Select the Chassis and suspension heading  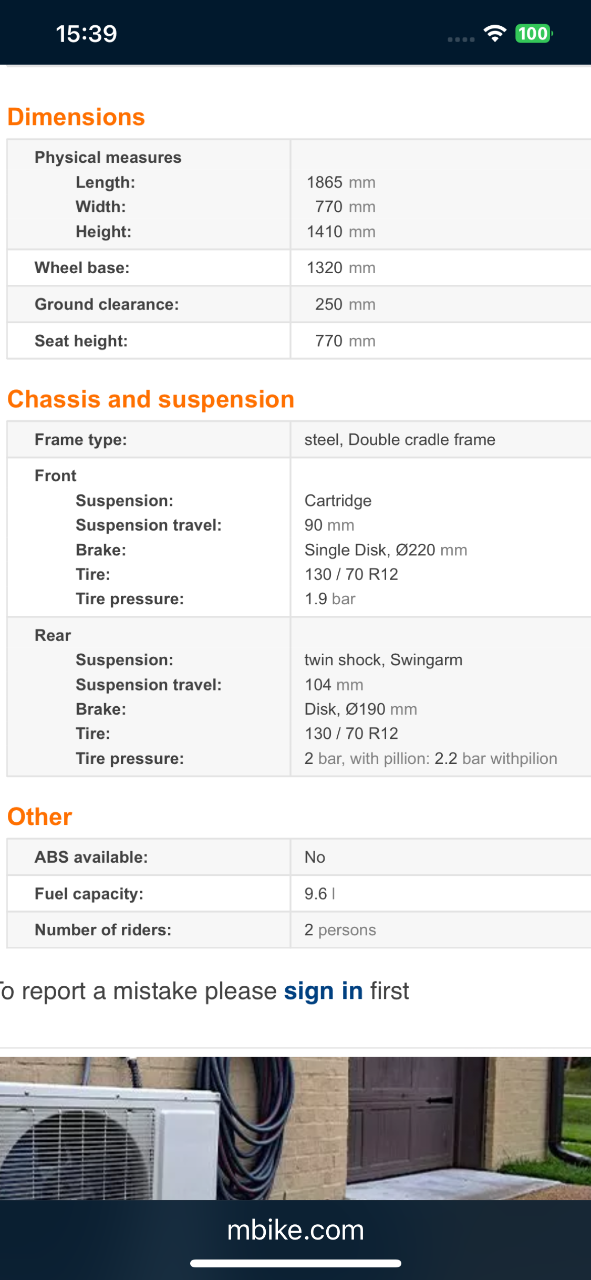151,400
